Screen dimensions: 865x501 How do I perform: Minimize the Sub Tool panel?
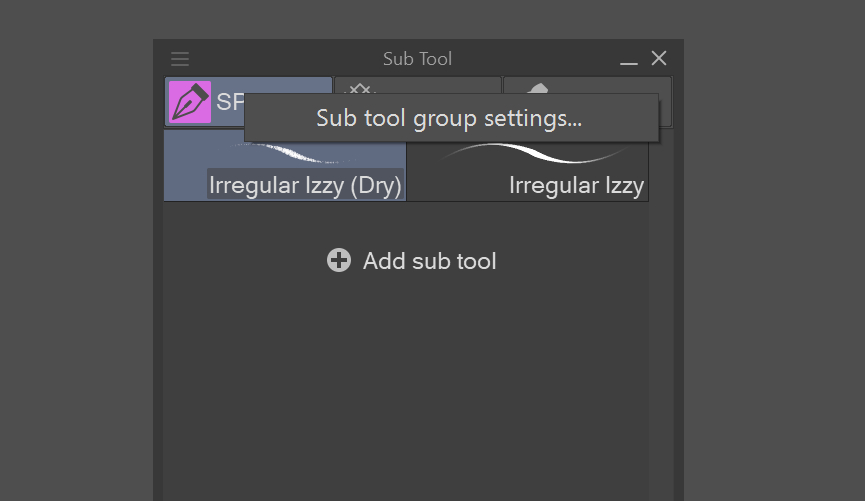point(629,60)
